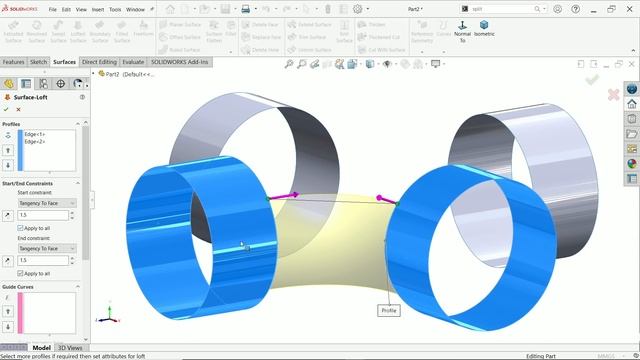Toggle start constraint Apply to all
Image resolution: width=640 pixels, height=360 pixels.
(20, 228)
